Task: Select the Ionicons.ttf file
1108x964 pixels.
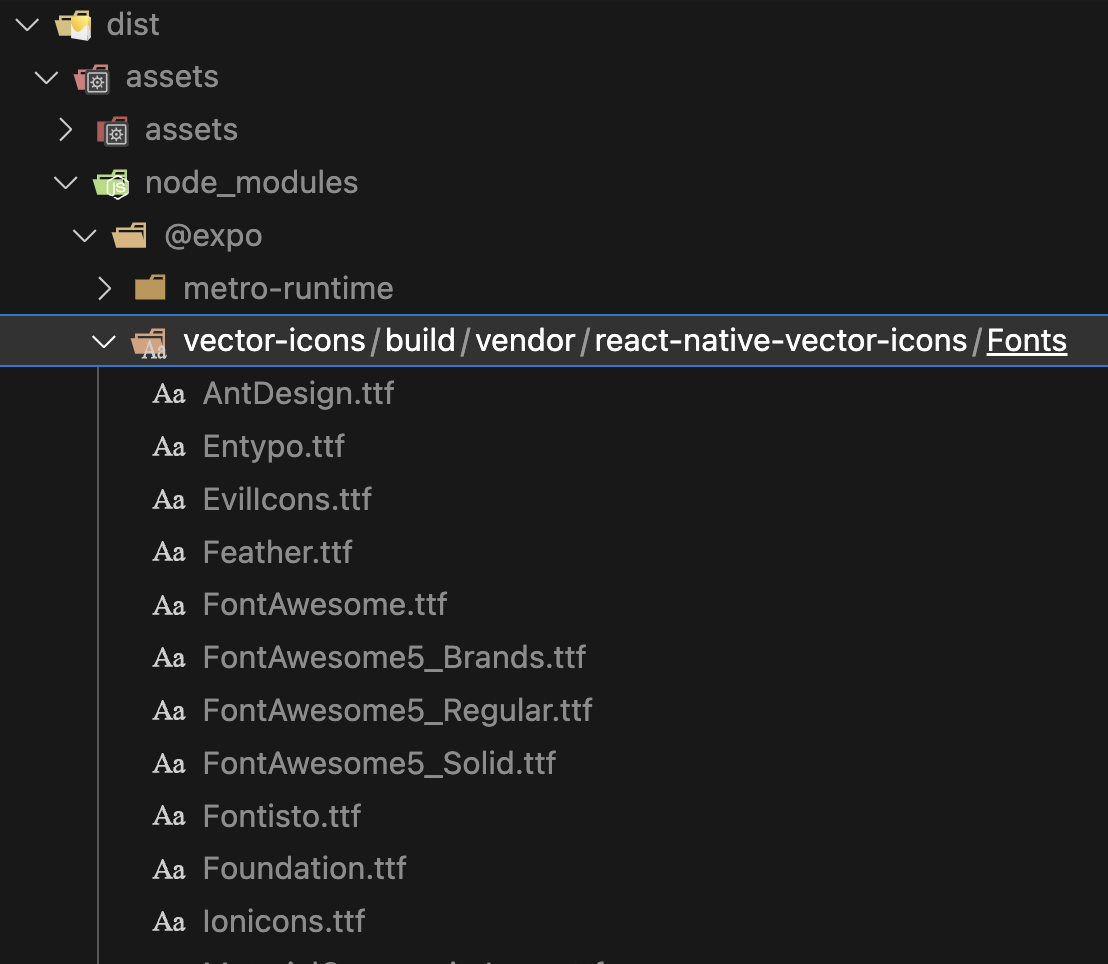Action: [x=284, y=920]
